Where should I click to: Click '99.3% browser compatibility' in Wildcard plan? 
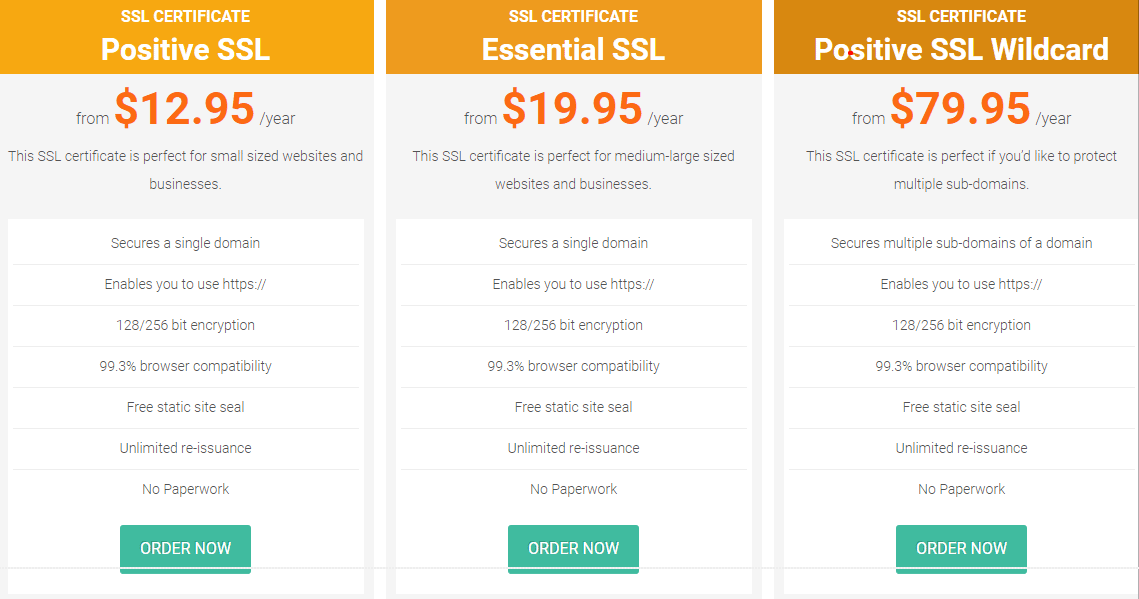tap(961, 366)
